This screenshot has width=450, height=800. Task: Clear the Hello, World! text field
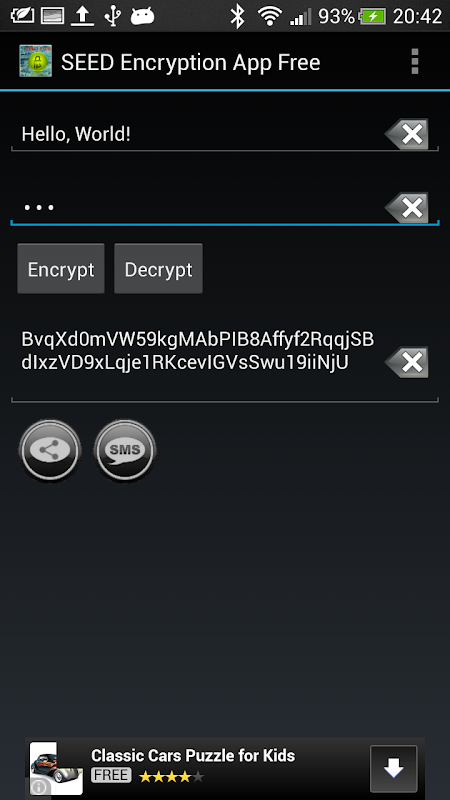407,134
